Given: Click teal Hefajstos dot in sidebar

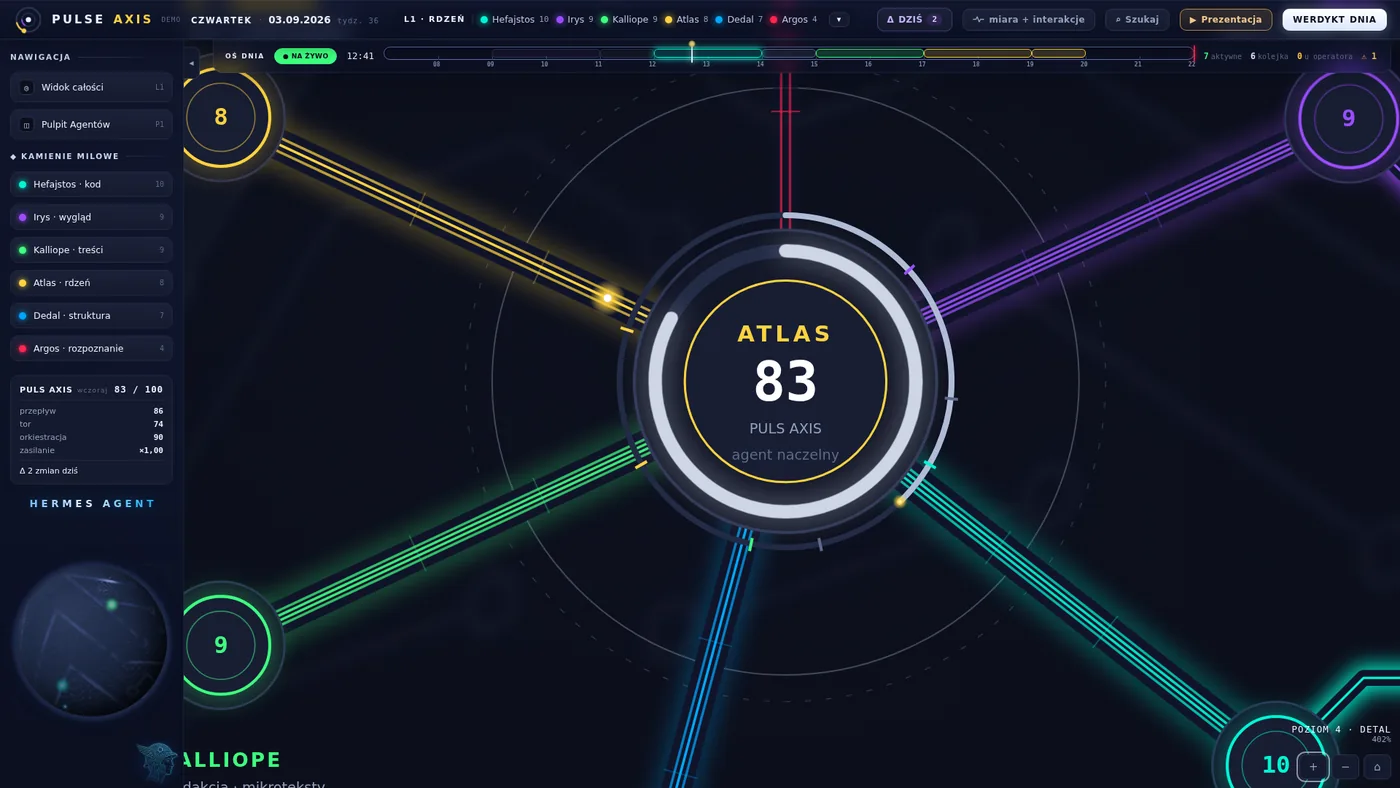Looking at the screenshot, I should (x=23, y=184).
